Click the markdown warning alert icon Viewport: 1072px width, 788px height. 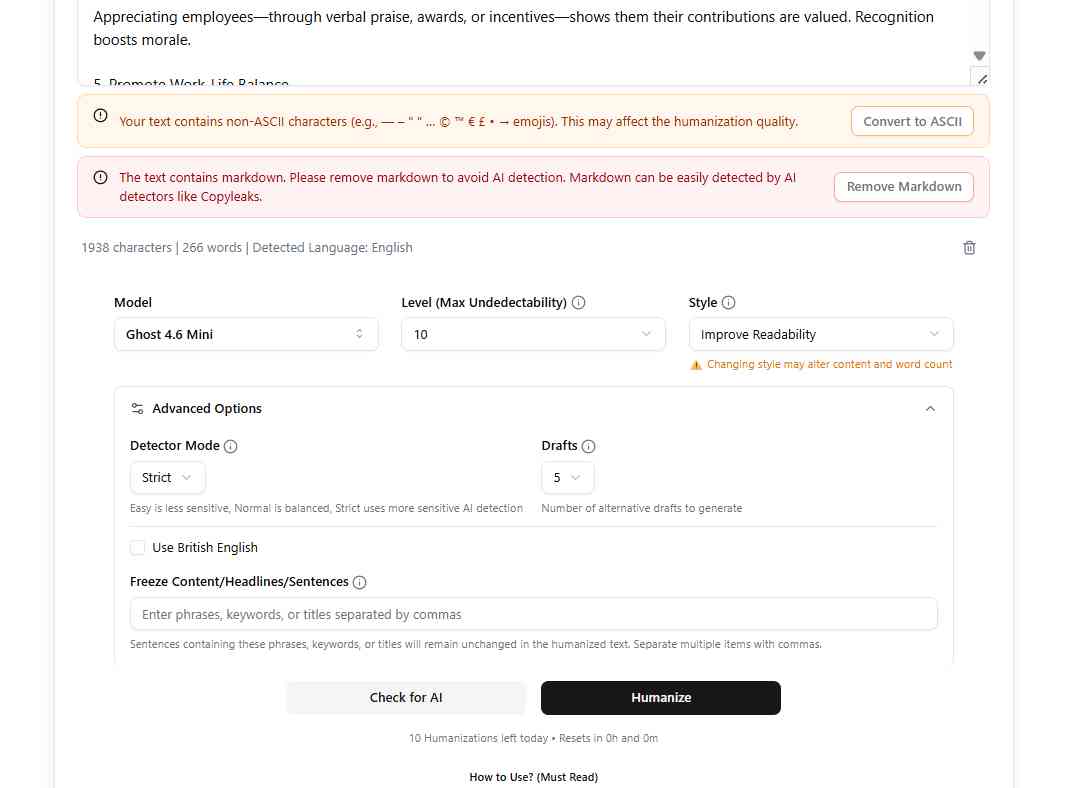[x=100, y=178]
